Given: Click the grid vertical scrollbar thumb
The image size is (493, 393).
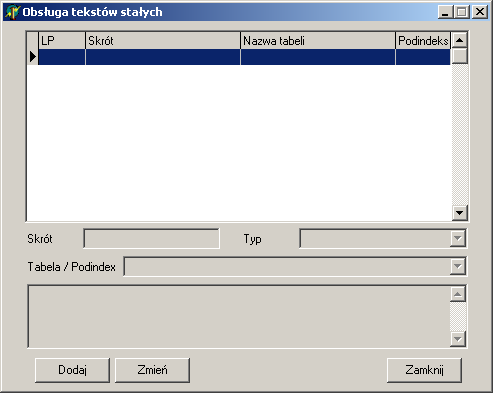Looking at the screenshot, I should point(460,56).
